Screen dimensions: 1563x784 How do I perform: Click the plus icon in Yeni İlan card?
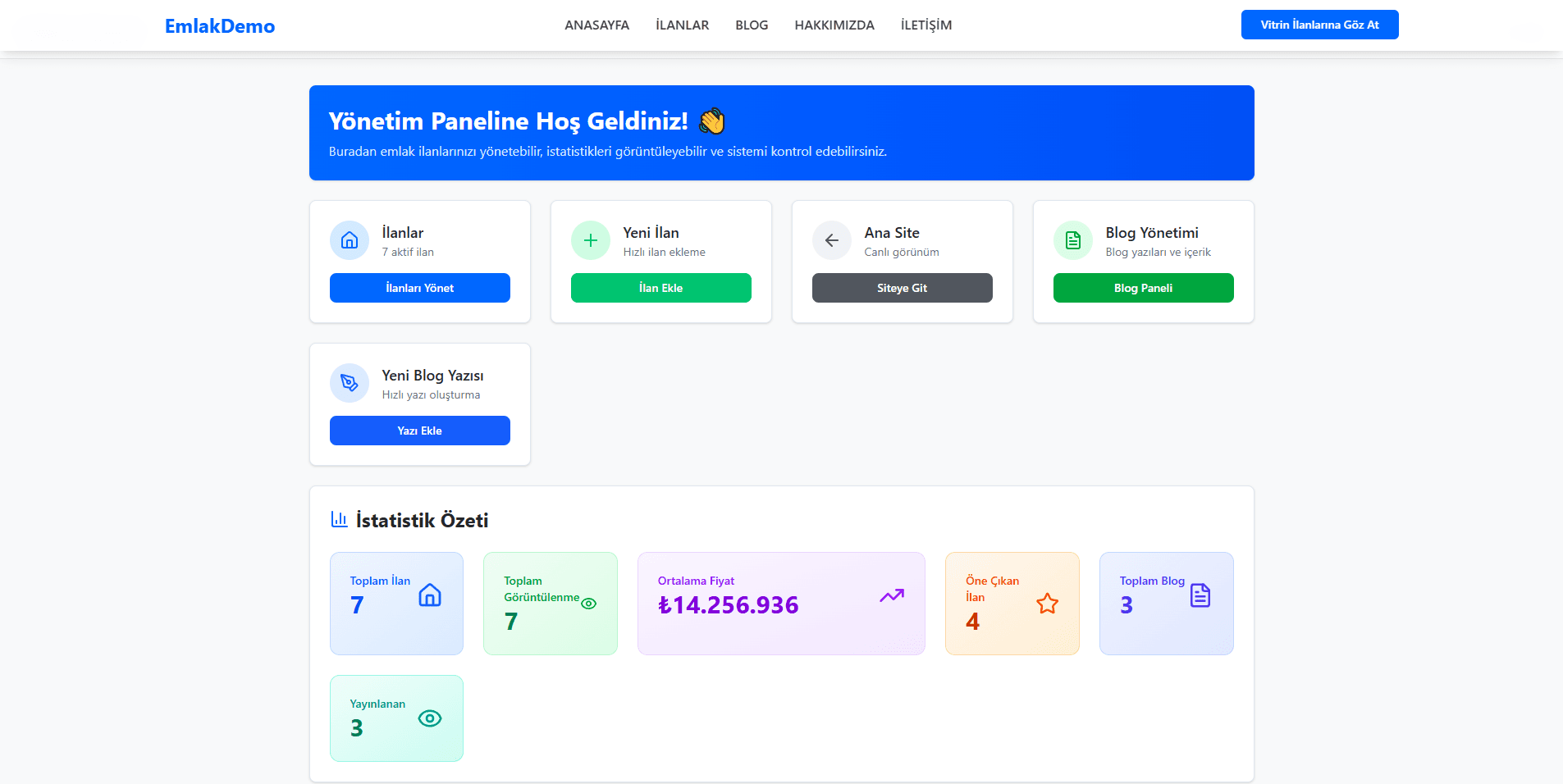[591, 240]
